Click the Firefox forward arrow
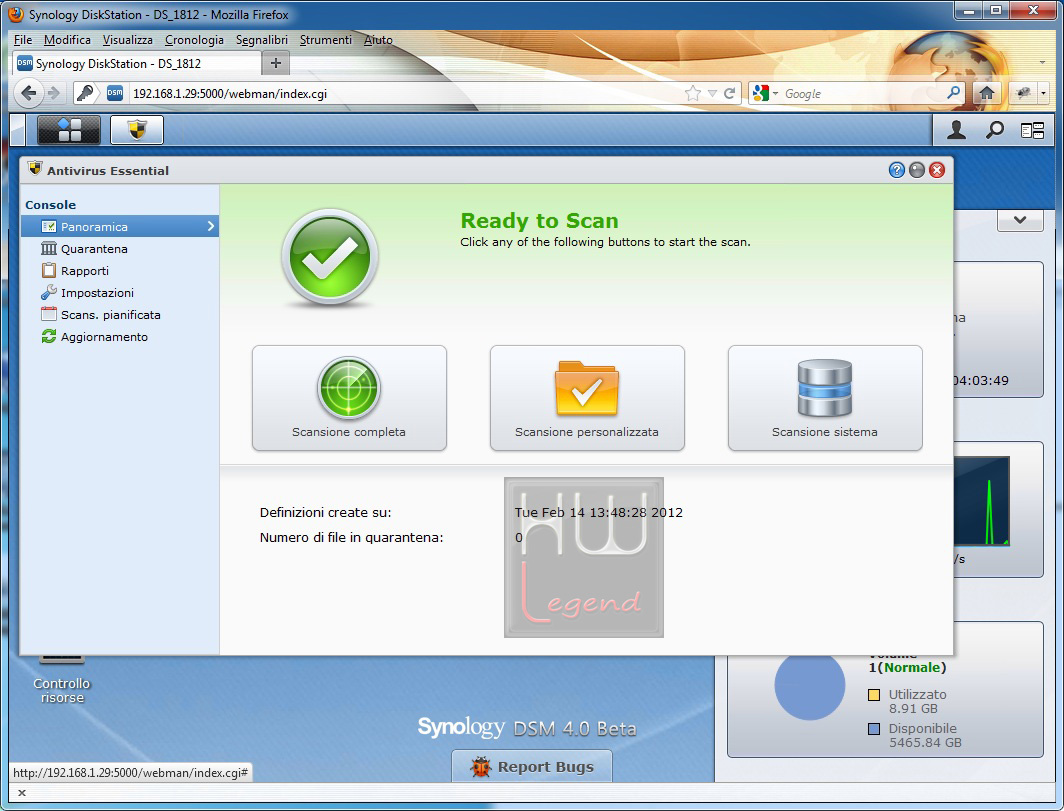 pos(54,93)
